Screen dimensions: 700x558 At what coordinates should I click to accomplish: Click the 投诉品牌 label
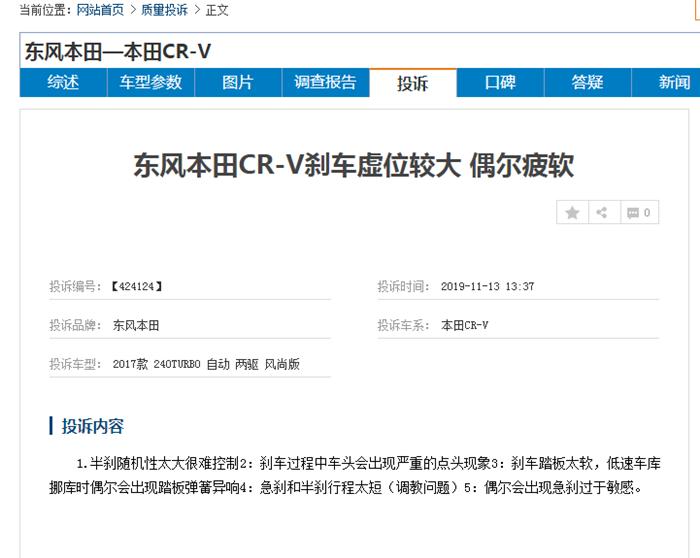(75, 325)
